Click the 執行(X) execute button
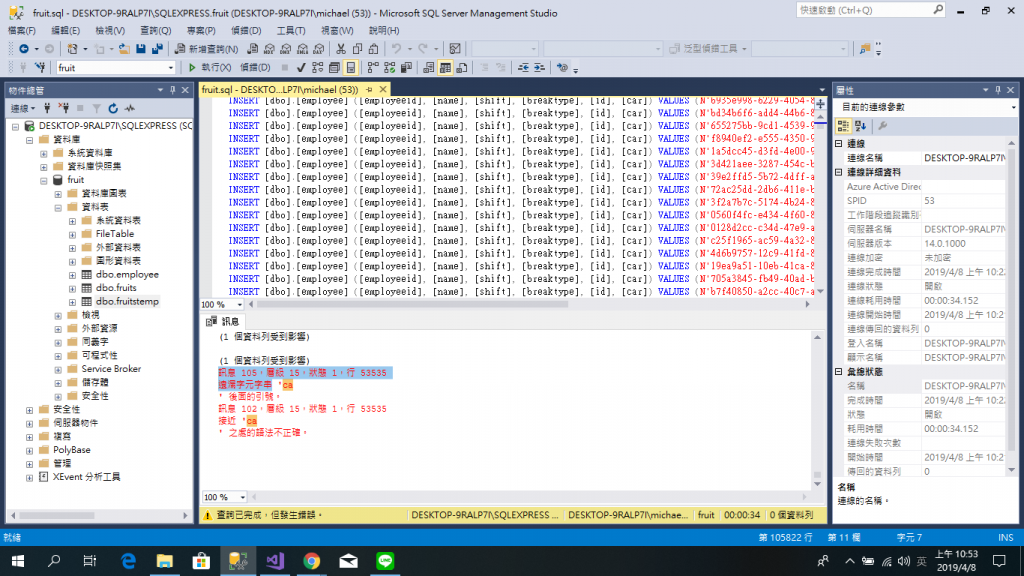The width and height of the screenshot is (1024, 576). click(210, 67)
